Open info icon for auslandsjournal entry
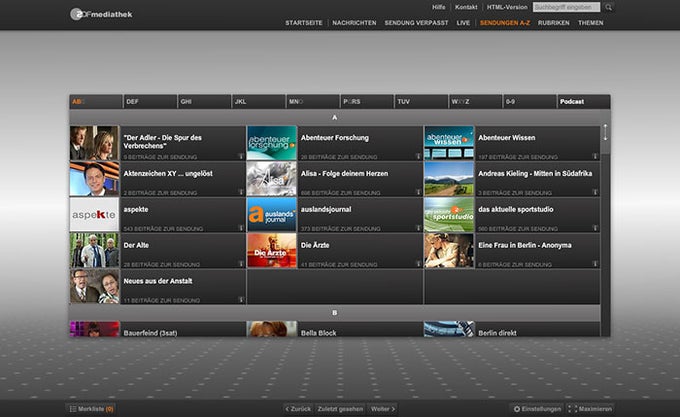This screenshot has height=417, width=680. coord(418,228)
